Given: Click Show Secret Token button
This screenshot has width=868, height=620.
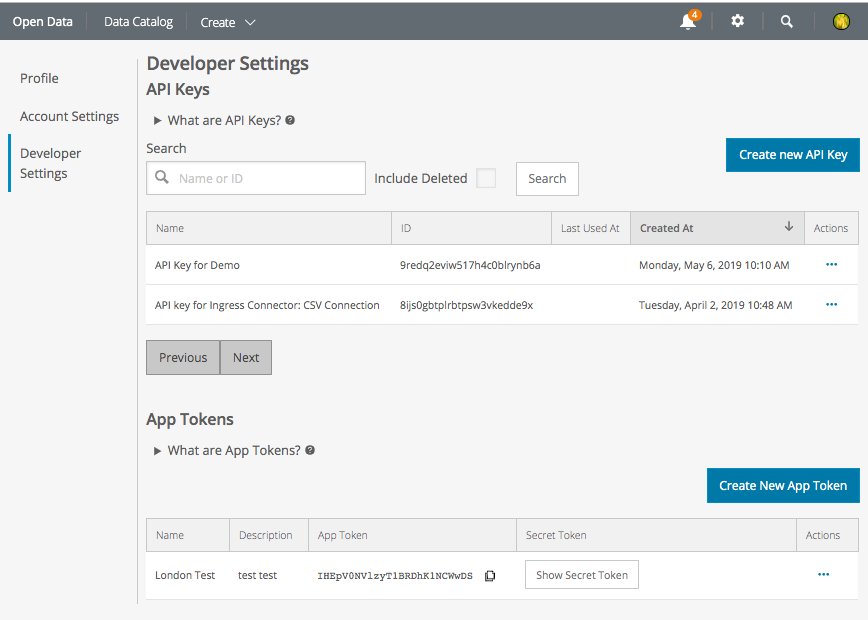Looking at the screenshot, I should pyautogui.click(x=582, y=575).
